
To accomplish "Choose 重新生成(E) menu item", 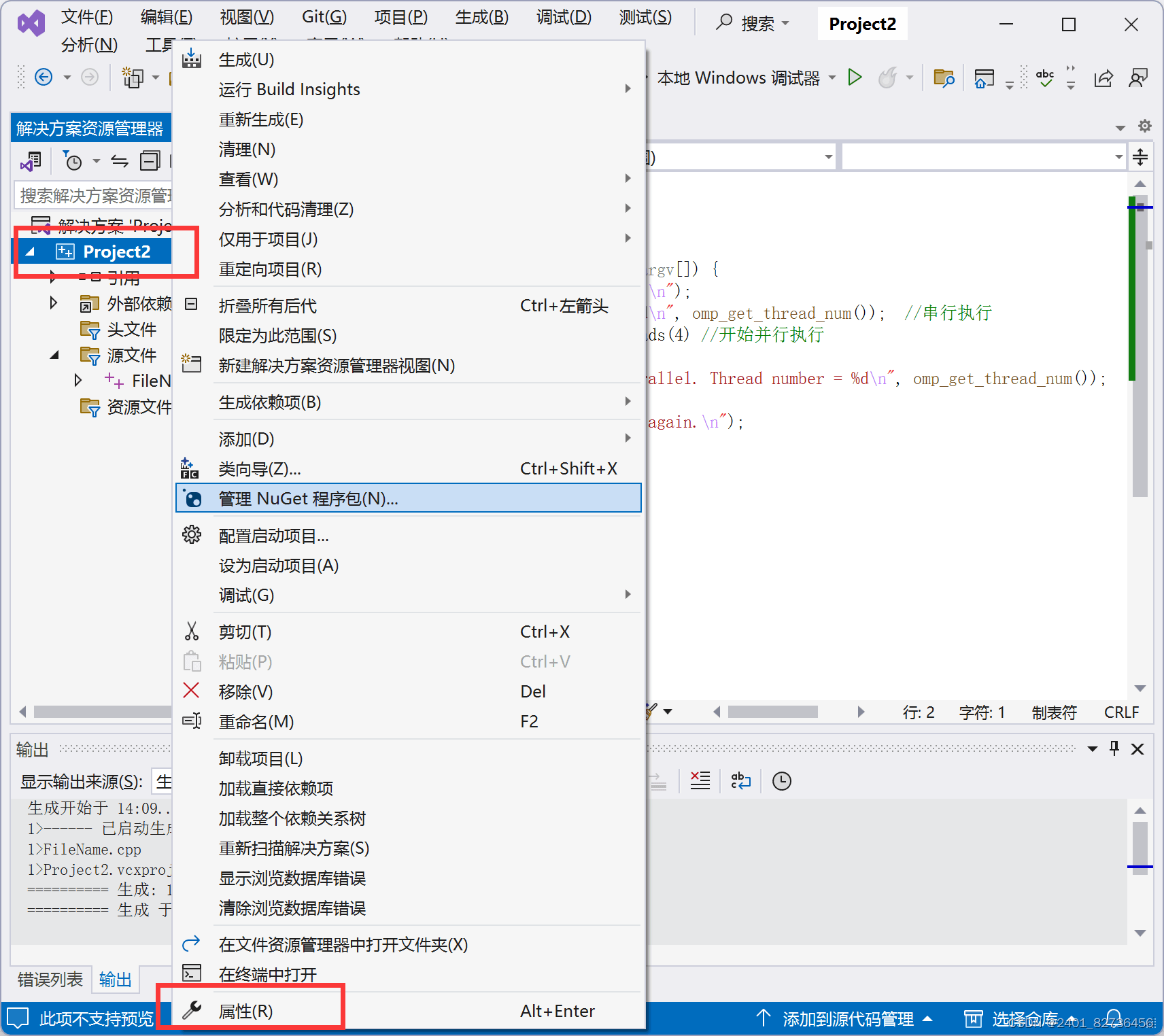I will [x=409, y=120].
